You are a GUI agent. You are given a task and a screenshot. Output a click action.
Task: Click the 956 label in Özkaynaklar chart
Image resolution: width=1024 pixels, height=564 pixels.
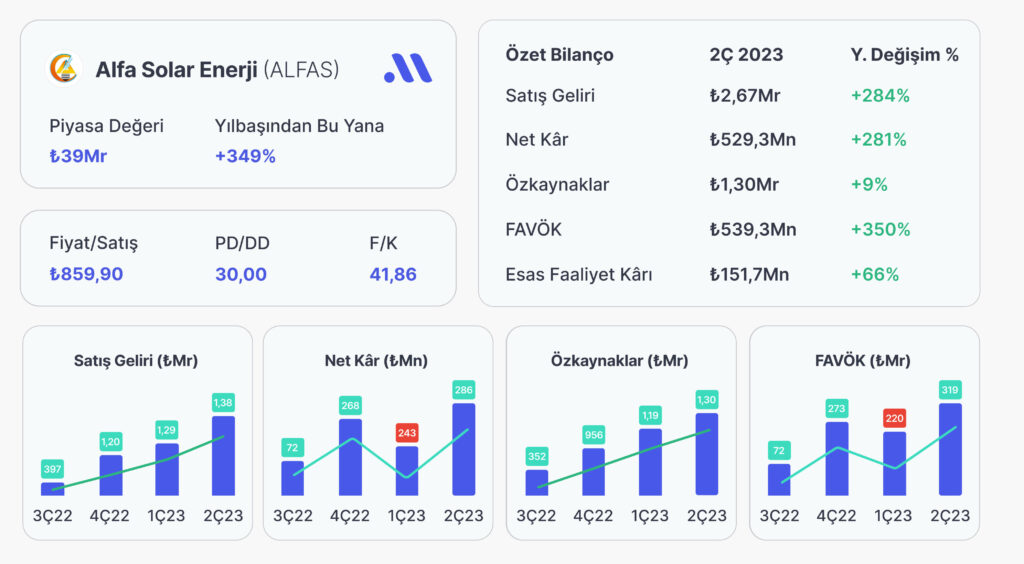pos(594,435)
